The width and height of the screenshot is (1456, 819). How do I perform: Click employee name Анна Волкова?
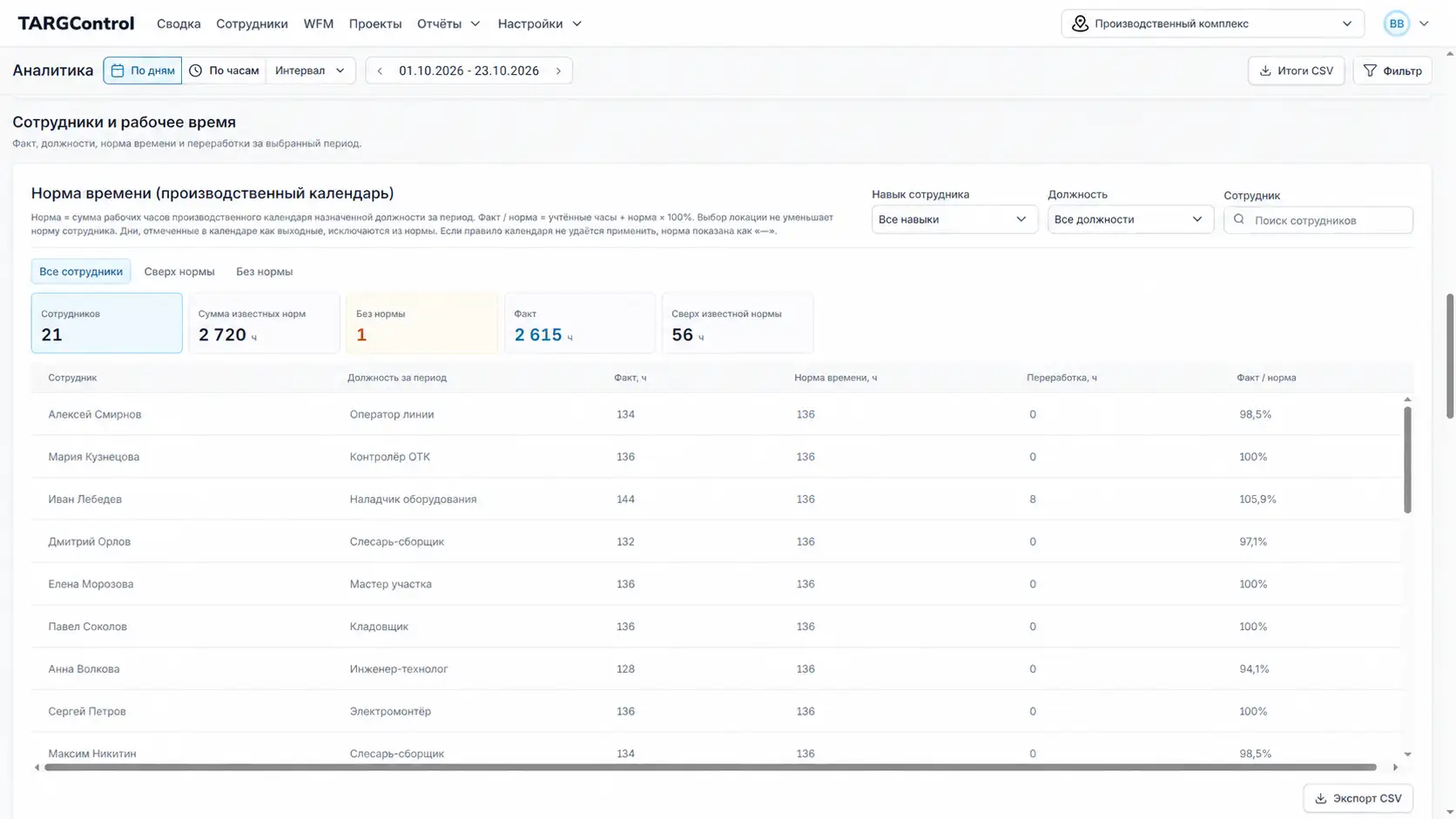84,669
